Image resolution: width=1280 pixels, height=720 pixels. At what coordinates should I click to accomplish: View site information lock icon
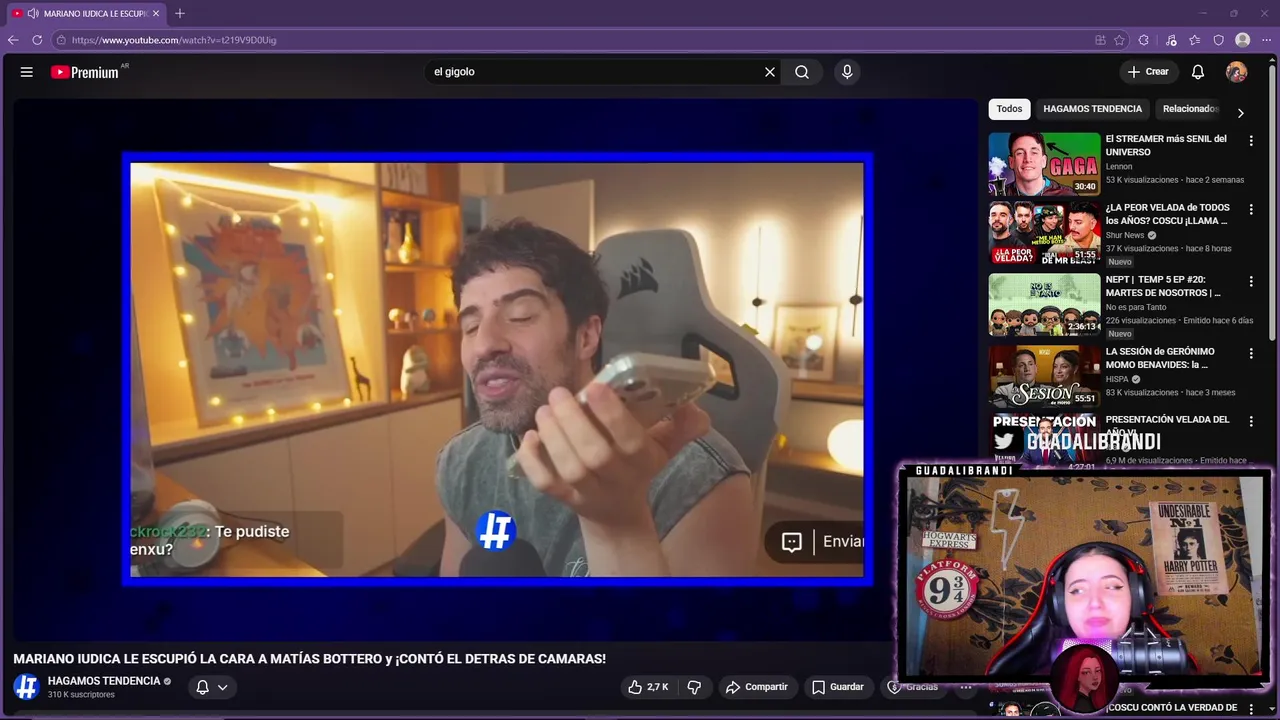click(61, 40)
